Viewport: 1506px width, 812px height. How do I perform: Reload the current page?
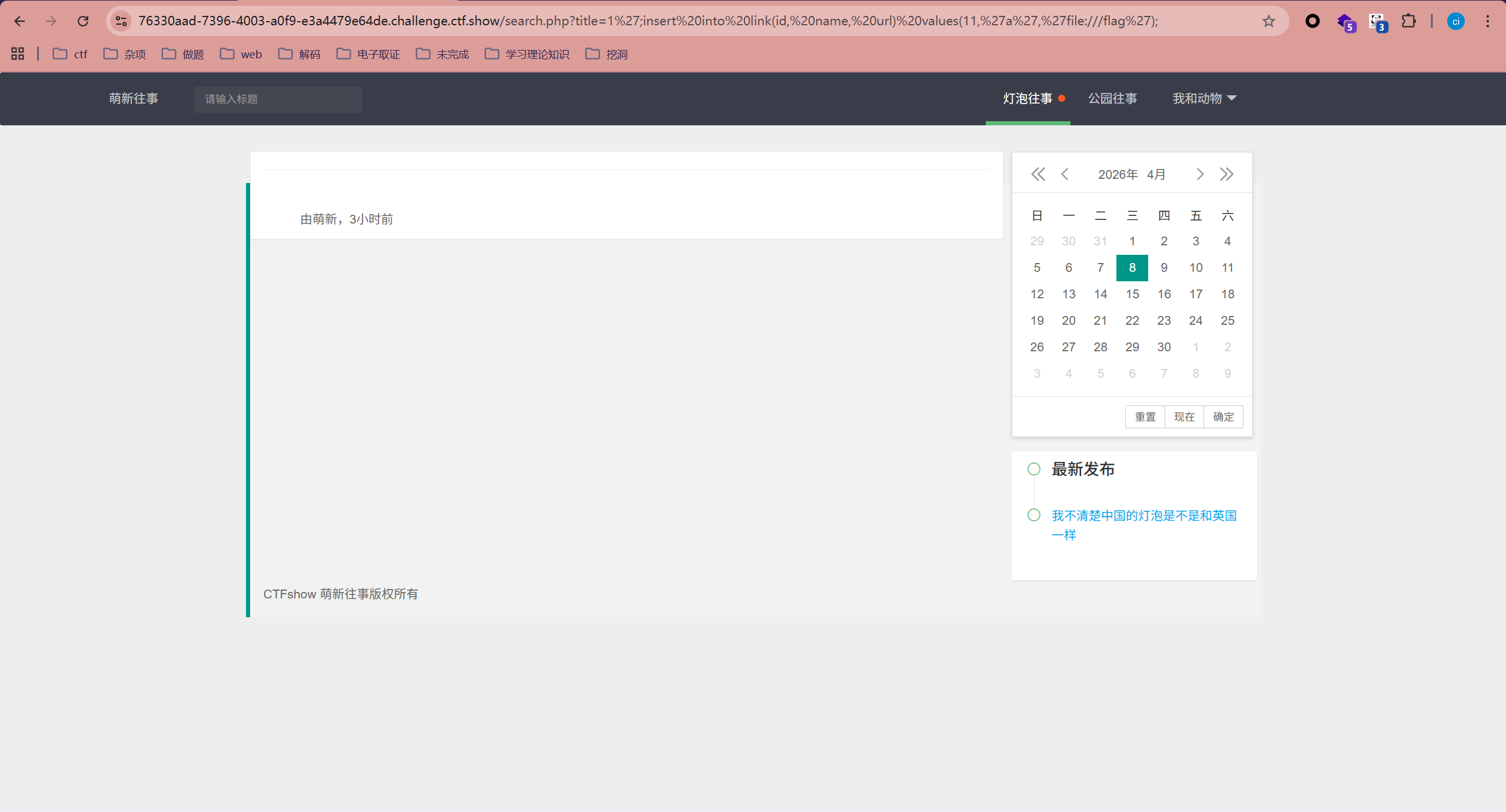[x=83, y=21]
